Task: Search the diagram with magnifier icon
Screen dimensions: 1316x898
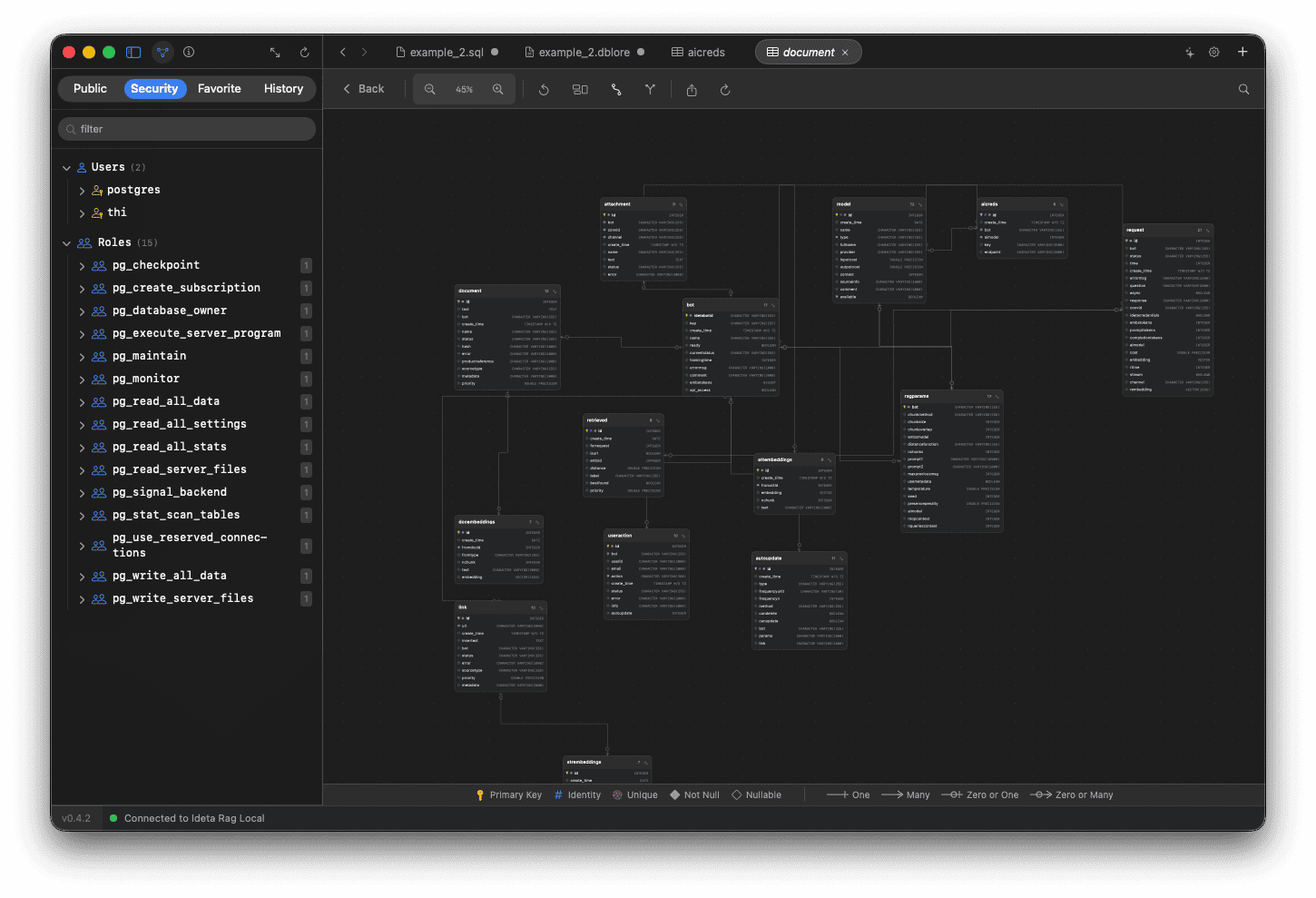Action: pos(1244,89)
